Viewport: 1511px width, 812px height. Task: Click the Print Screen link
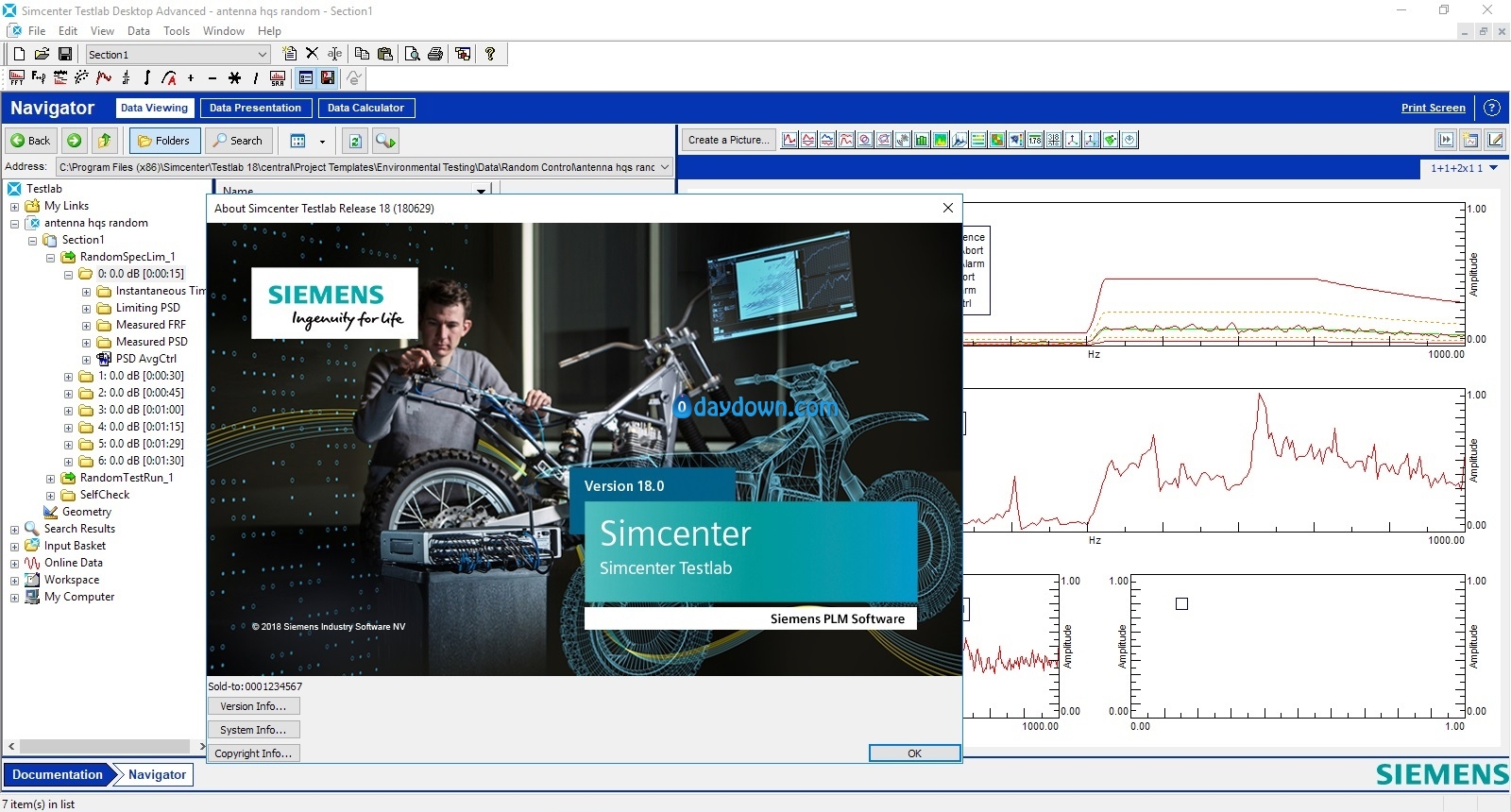(1433, 108)
